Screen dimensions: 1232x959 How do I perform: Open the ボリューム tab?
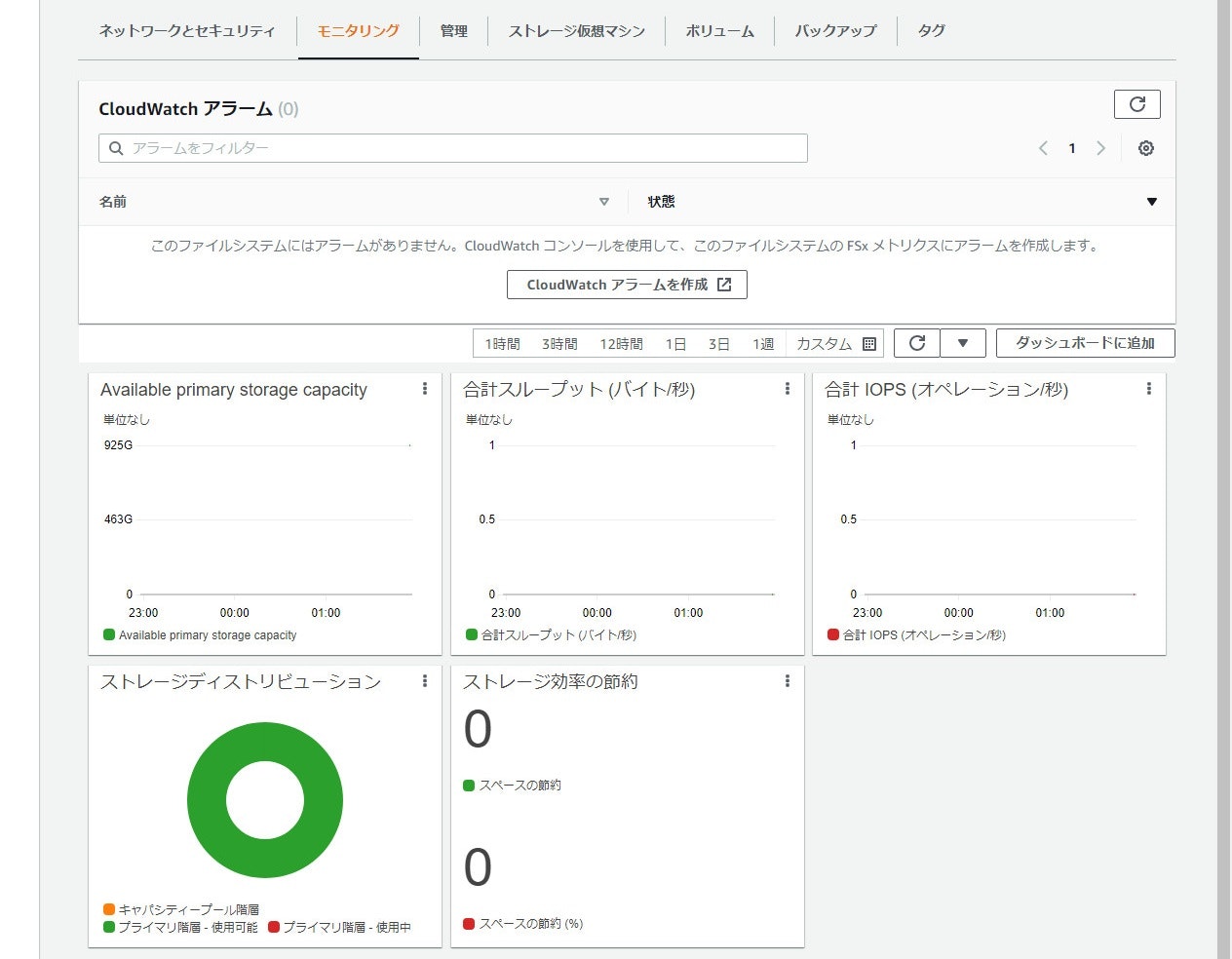click(720, 31)
